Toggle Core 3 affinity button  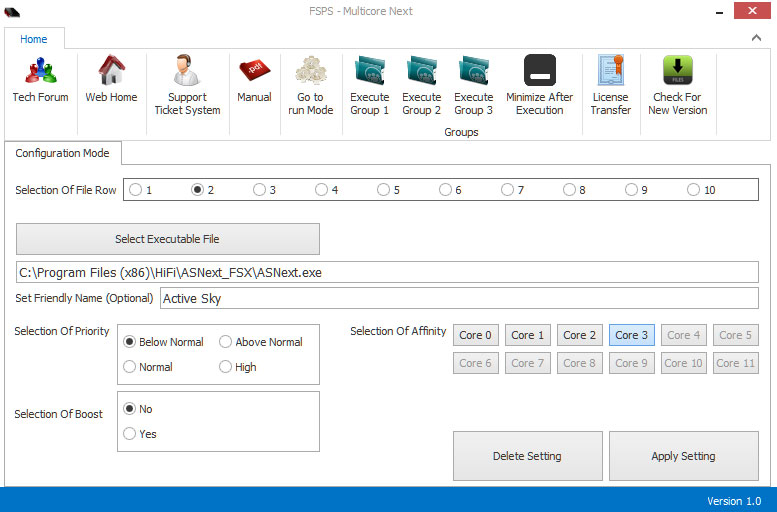[631, 335]
